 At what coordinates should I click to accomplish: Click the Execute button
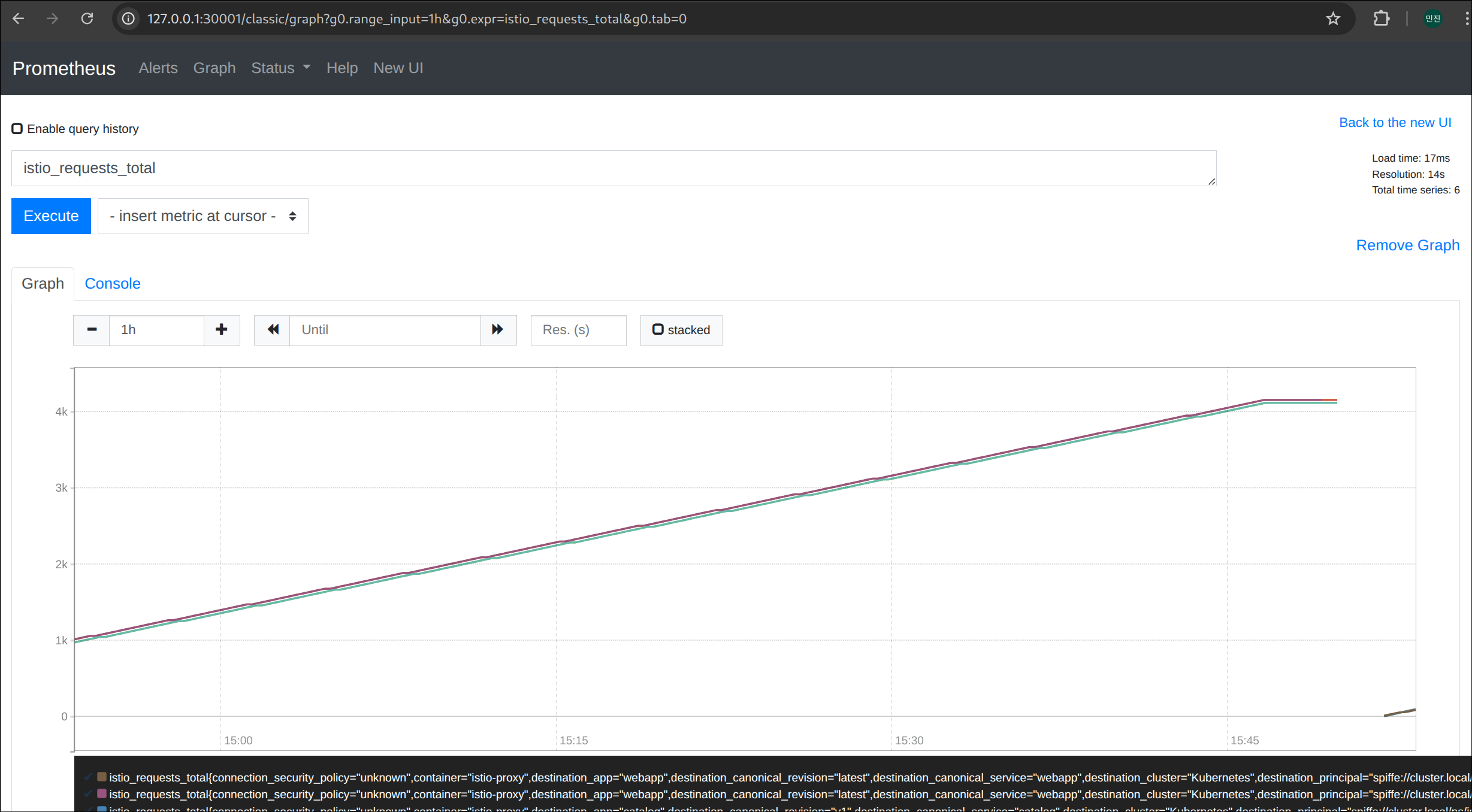click(x=51, y=216)
